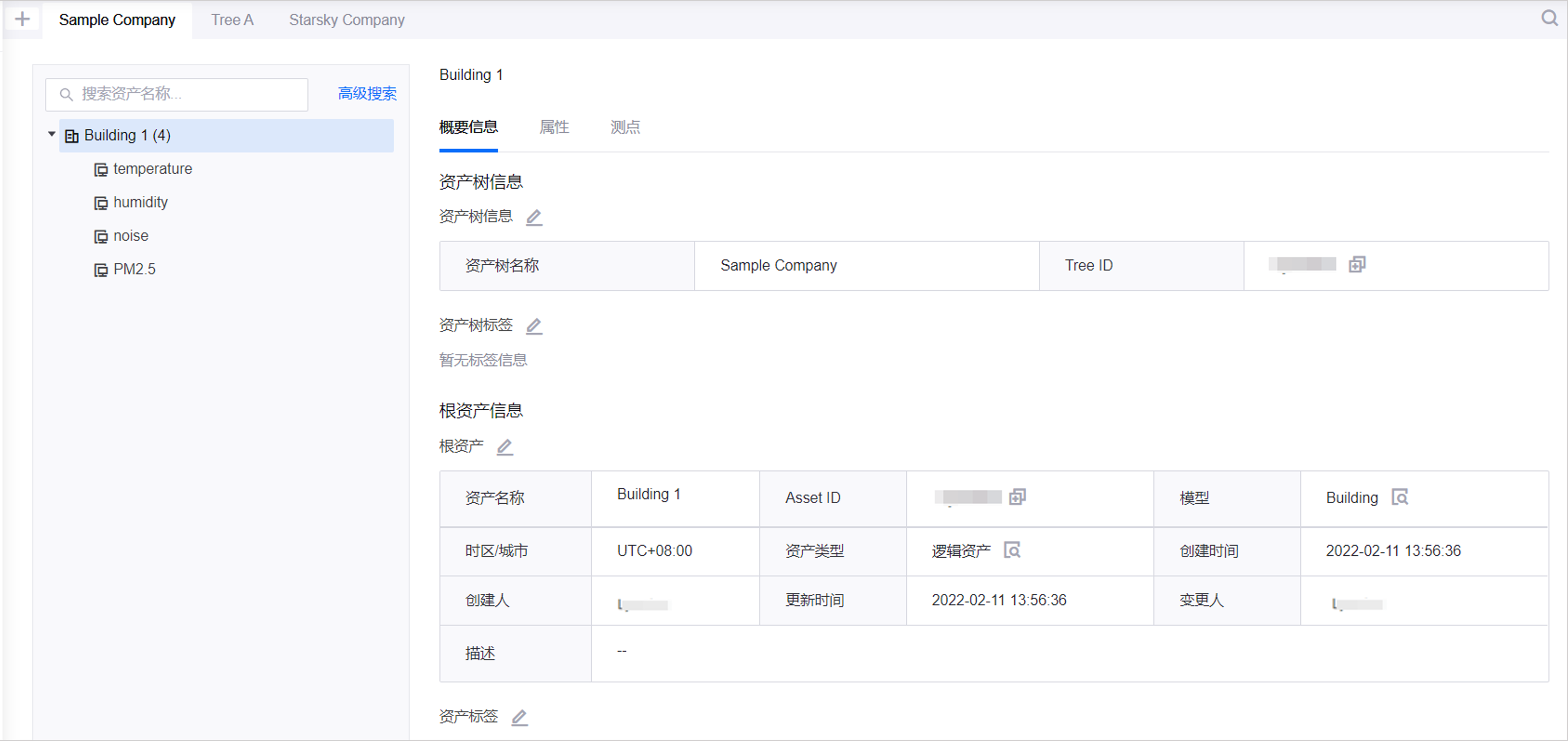This screenshot has width=1568, height=741.
Task: View the Building model details icon
Action: click(x=1399, y=497)
